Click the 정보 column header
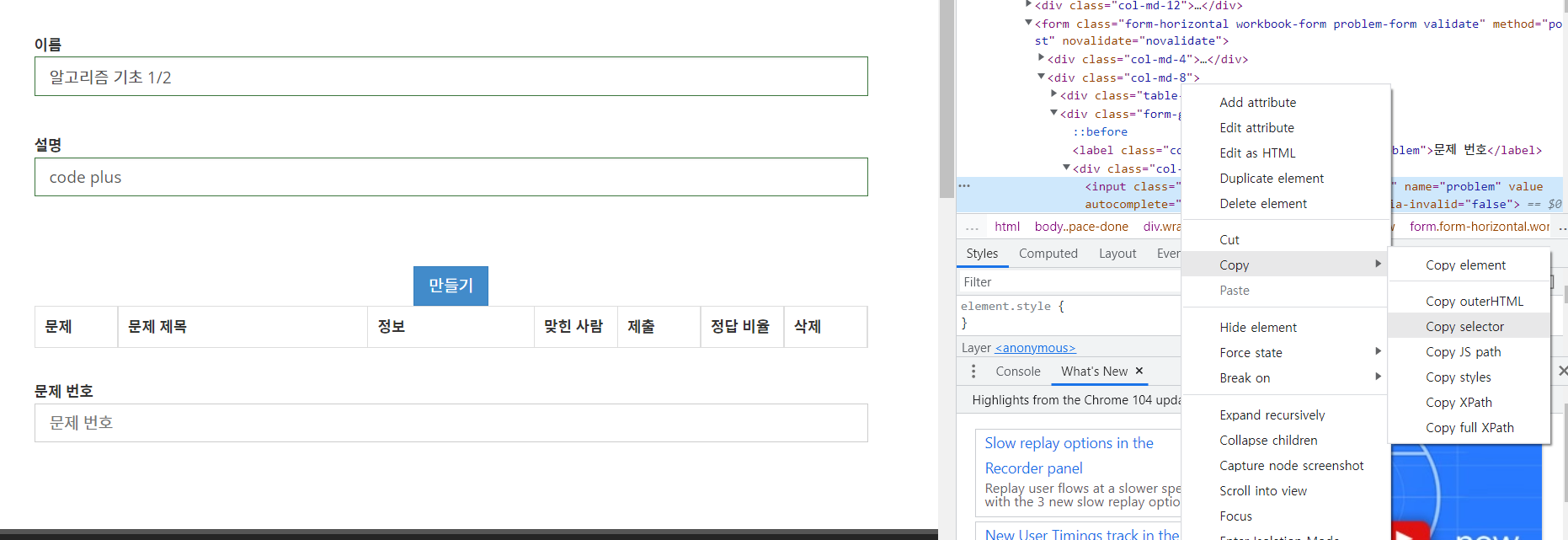The height and width of the screenshot is (540, 1568). (x=451, y=327)
